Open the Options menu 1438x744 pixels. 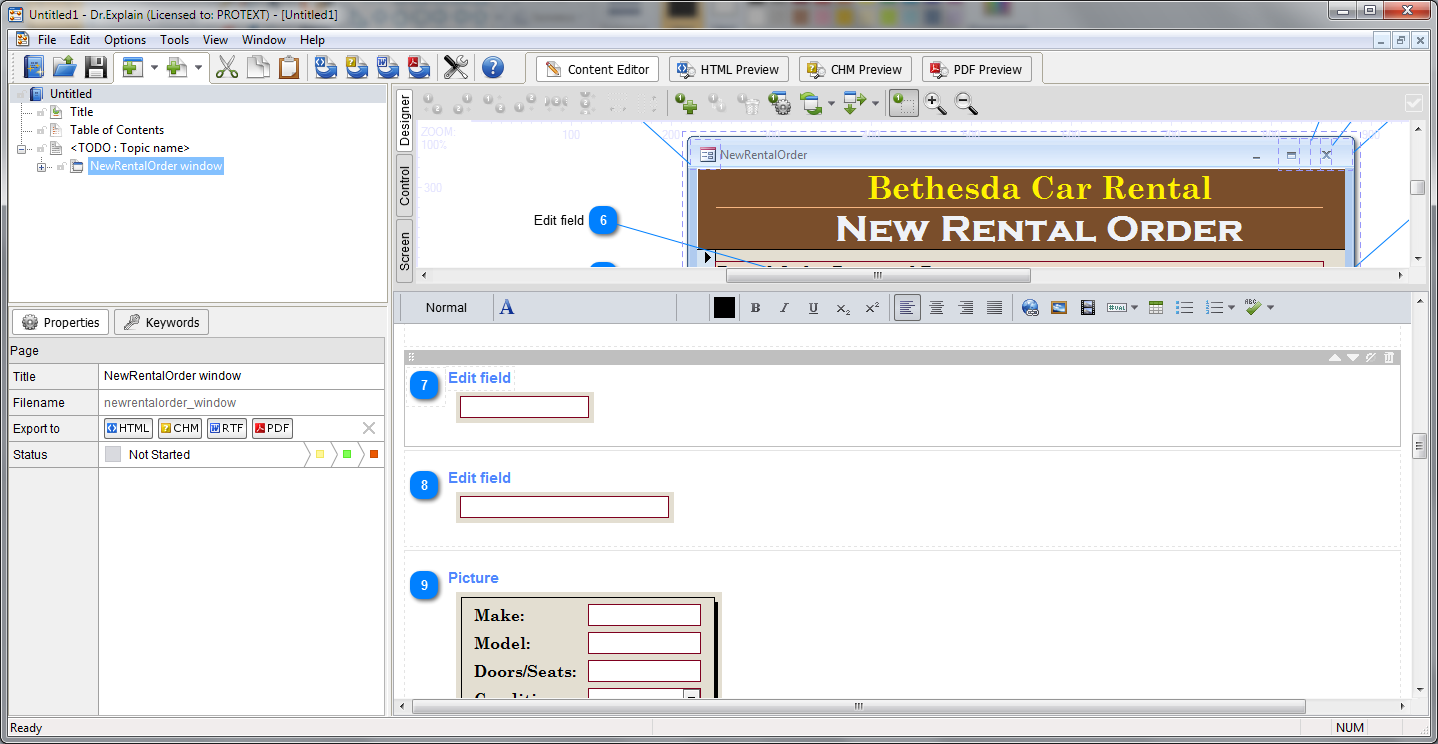tap(125, 40)
